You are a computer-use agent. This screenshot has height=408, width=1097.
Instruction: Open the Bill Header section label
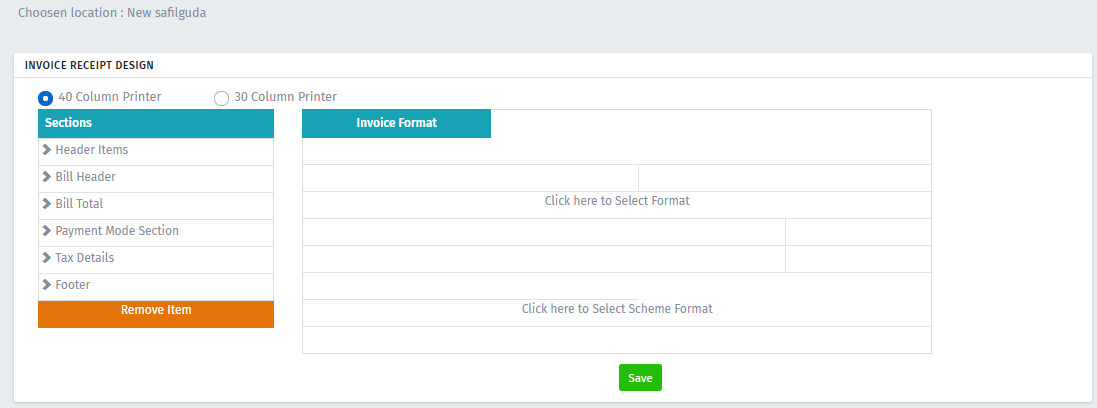pos(85,177)
